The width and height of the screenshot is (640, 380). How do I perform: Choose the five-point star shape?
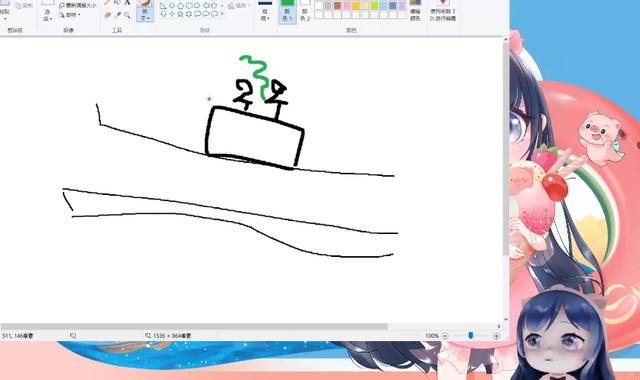[180, 14]
